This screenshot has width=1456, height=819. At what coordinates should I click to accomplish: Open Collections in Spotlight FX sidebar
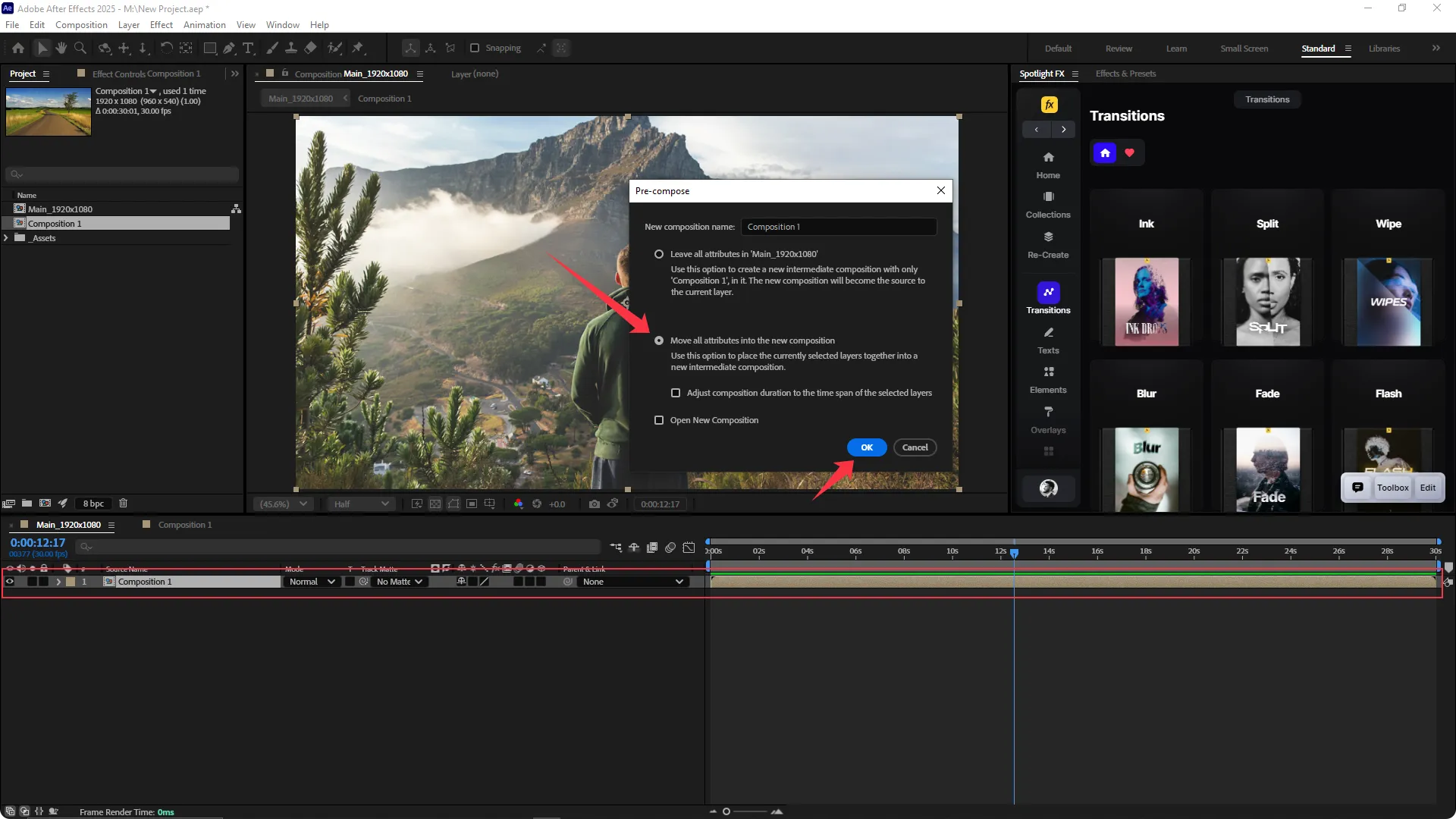[x=1048, y=204]
